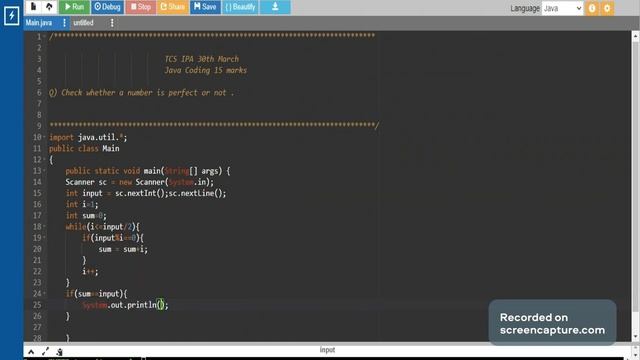Screen dimensions: 640x360
Task: Click the 'int i=1;' line
Action: [x=82, y=204]
